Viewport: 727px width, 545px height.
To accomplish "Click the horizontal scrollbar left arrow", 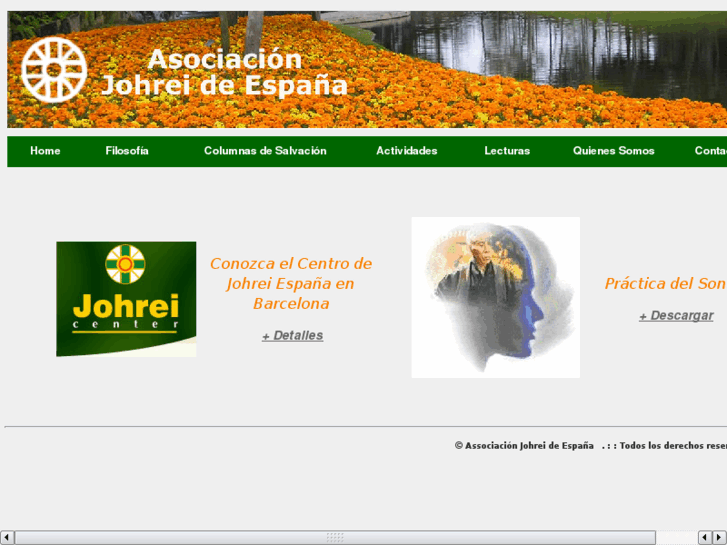I will click(x=6, y=537).
